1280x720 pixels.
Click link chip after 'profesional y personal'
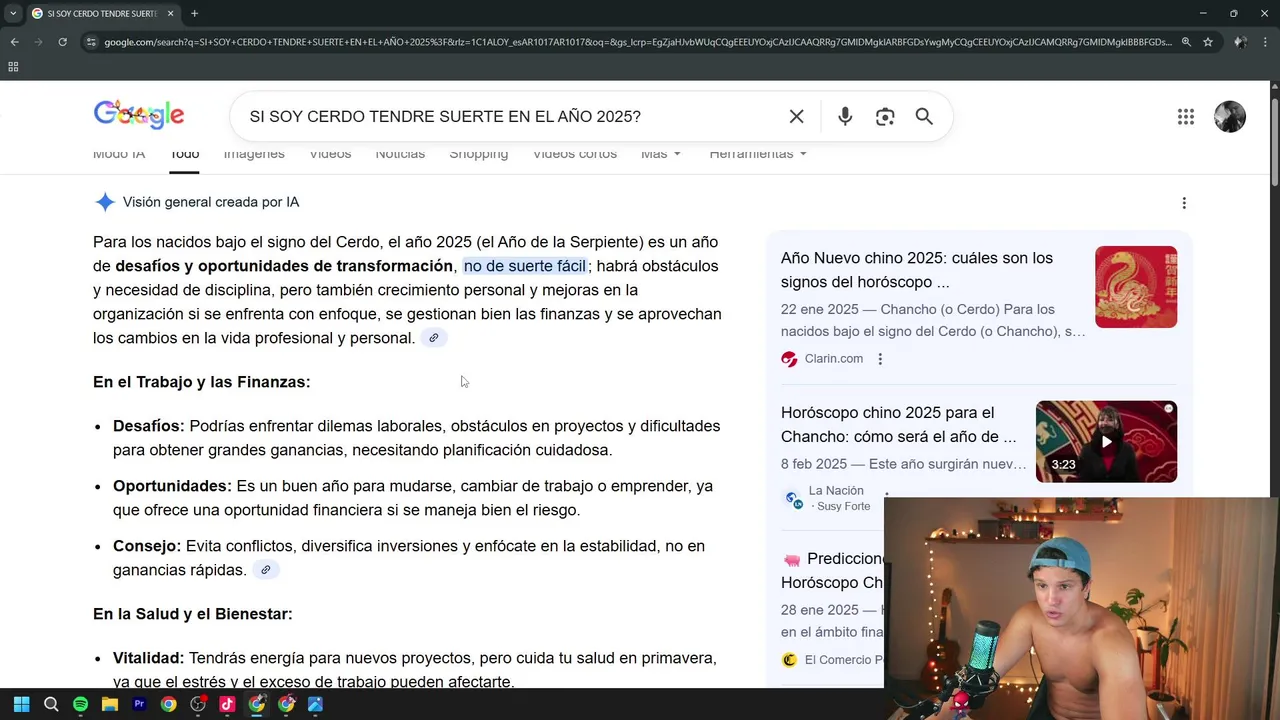pyautogui.click(x=433, y=338)
